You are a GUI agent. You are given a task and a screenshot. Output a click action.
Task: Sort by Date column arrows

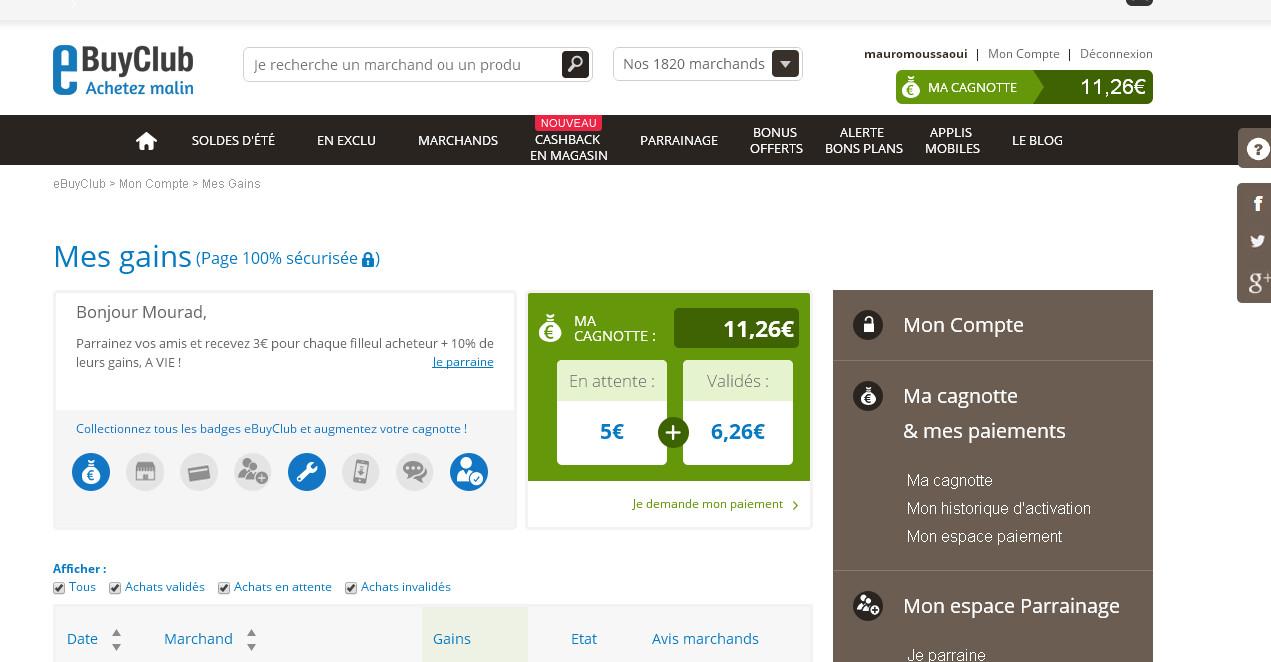click(116, 639)
